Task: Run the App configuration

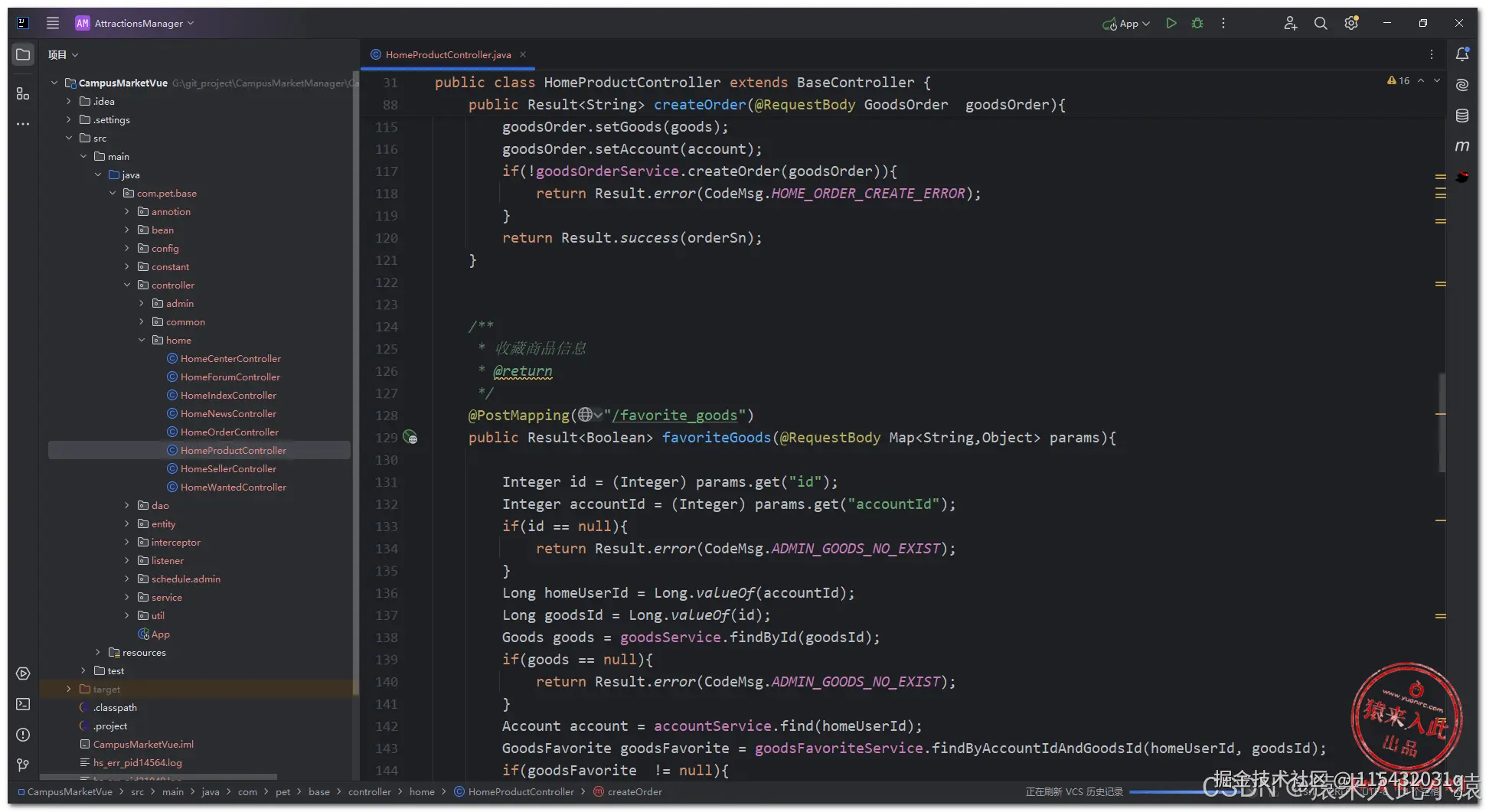Action: 1171,23
